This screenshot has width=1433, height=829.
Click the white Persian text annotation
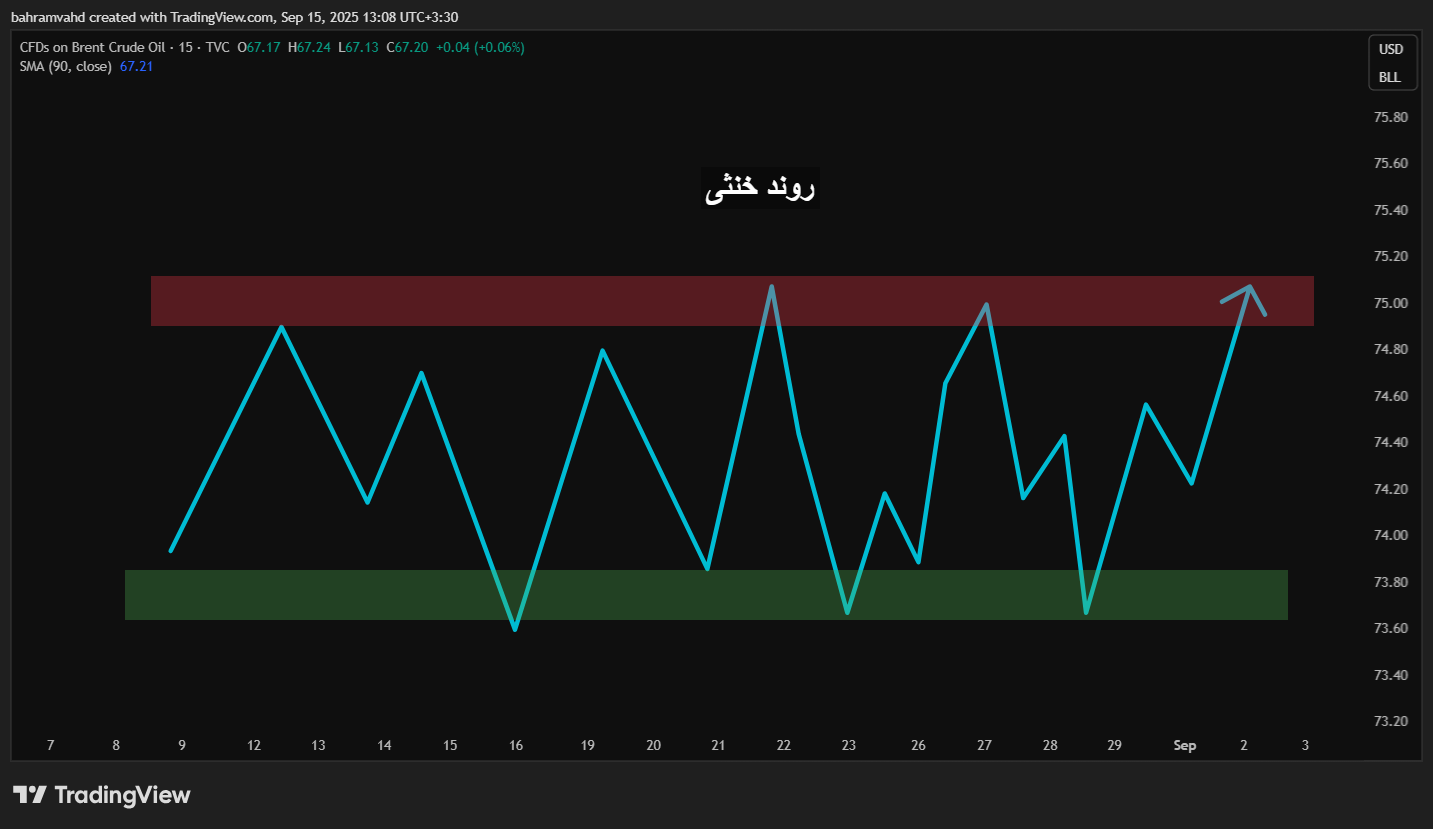click(760, 188)
